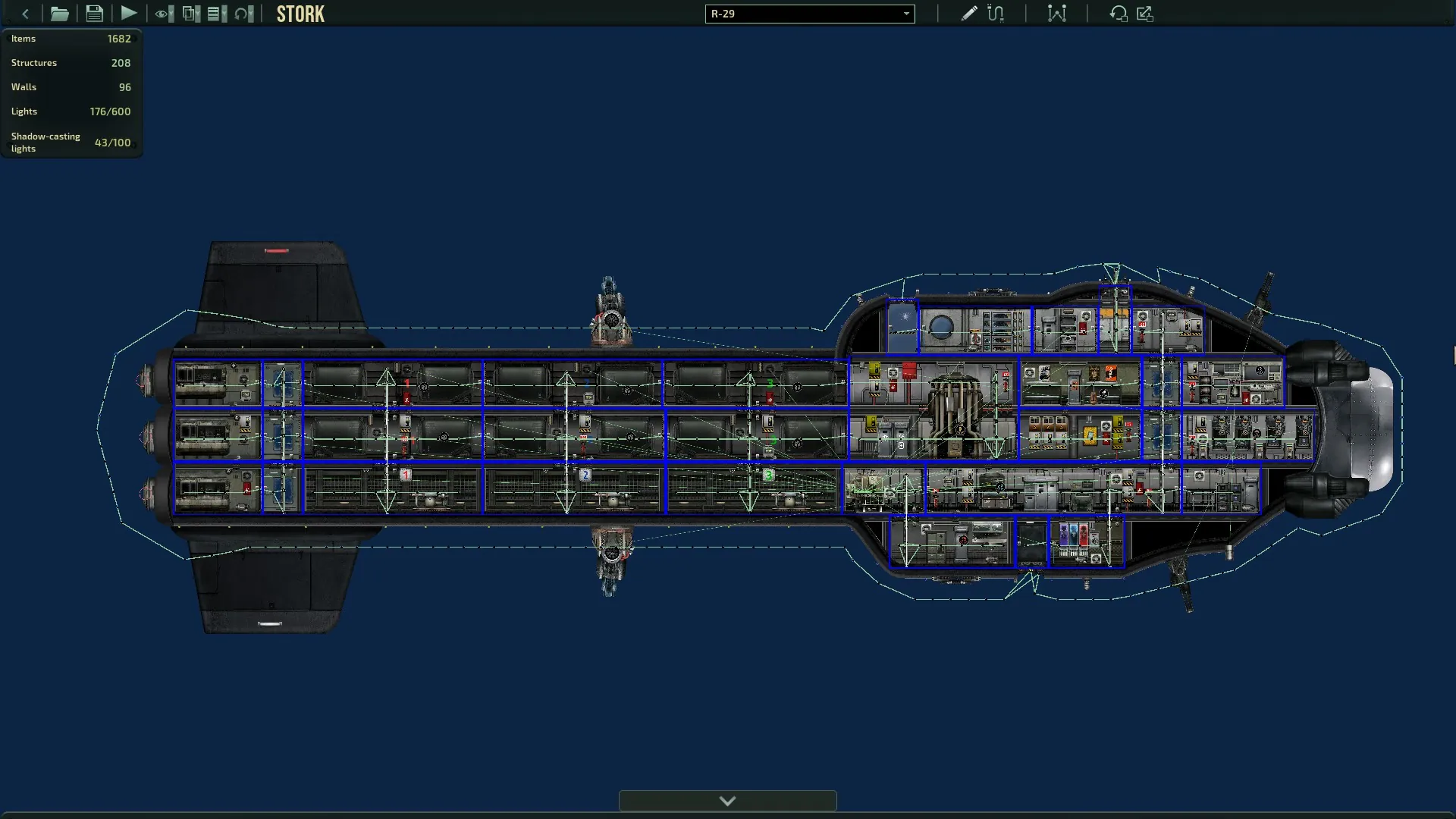Viewport: 1456px width, 819px height.
Task: Open a submarine file with folder icon
Action: 59,14
